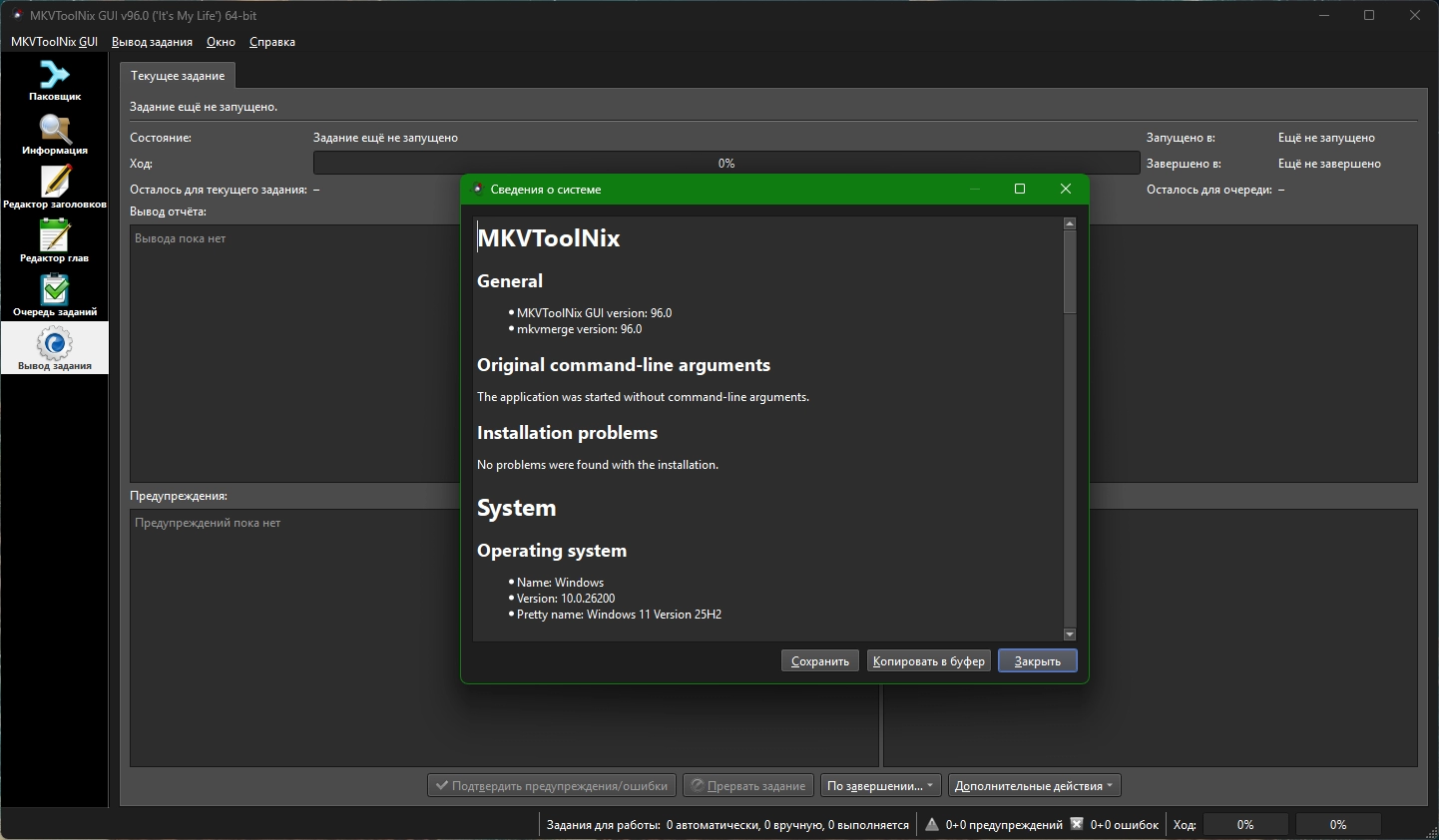Image resolution: width=1439 pixels, height=840 pixels.
Task: Select the Текущее задание tab
Action: pyautogui.click(x=178, y=76)
